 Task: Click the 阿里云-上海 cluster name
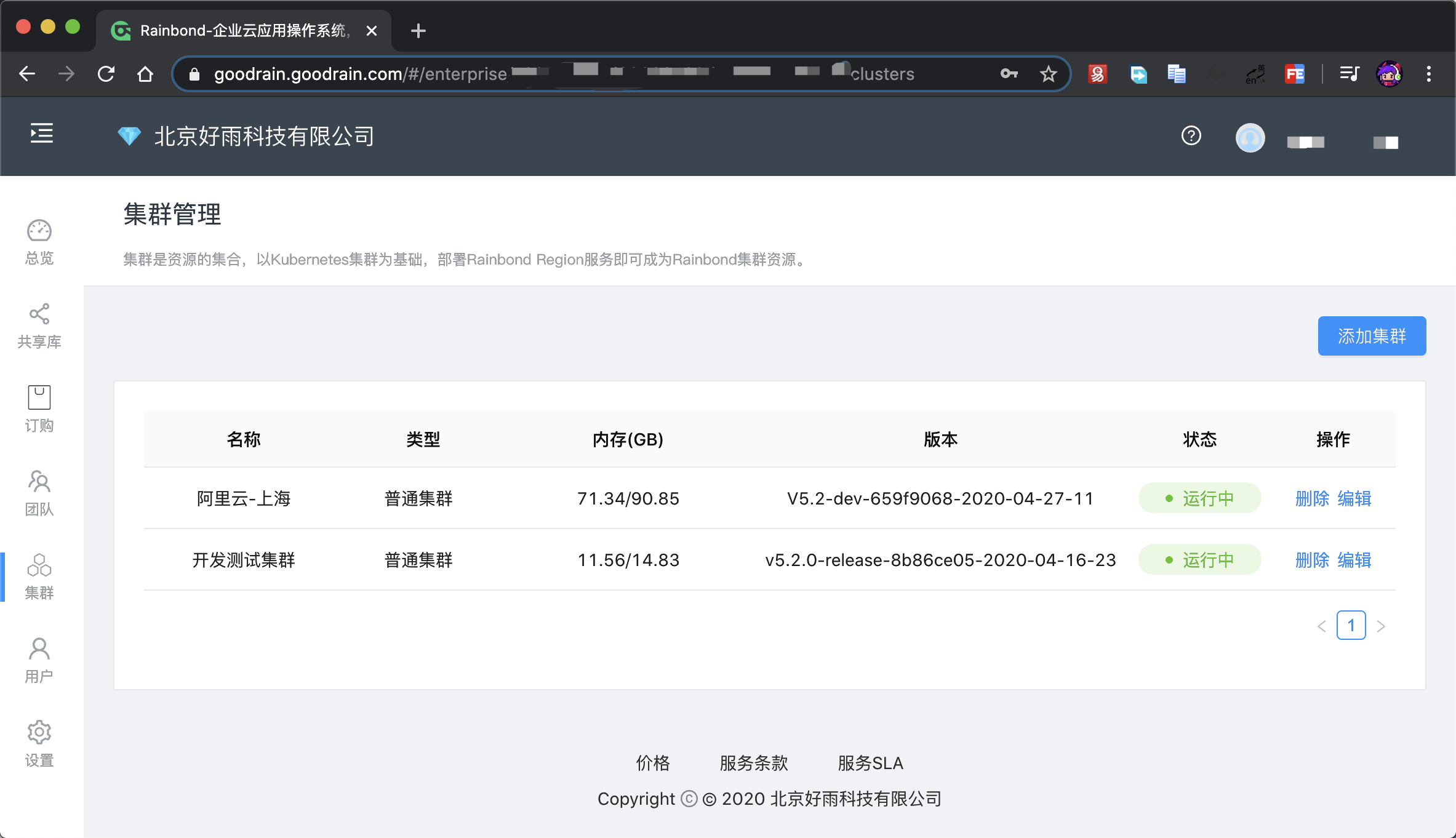pos(244,498)
